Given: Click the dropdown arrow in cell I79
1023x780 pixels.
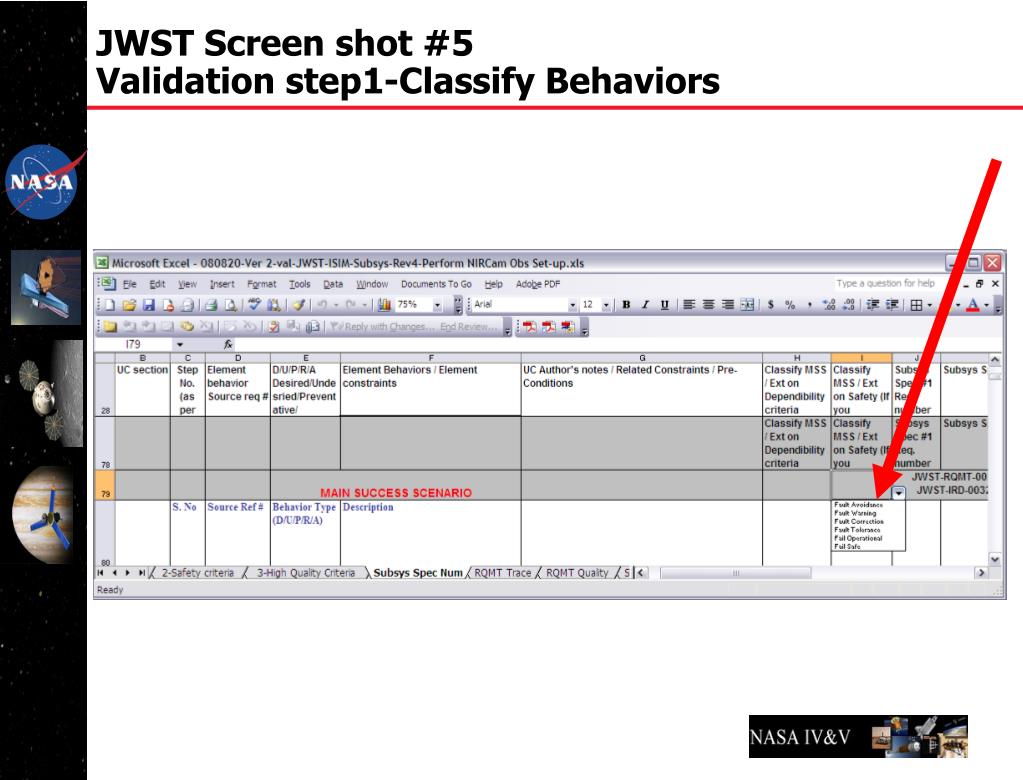Looking at the screenshot, I should click(898, 493).
